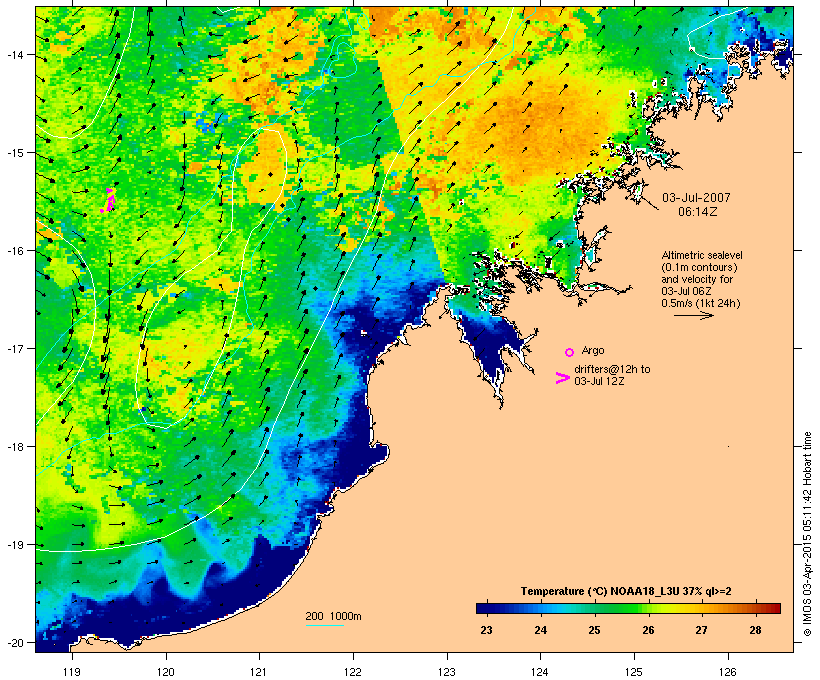Click the "drifters@12h to" legend text

click(612, 369)
